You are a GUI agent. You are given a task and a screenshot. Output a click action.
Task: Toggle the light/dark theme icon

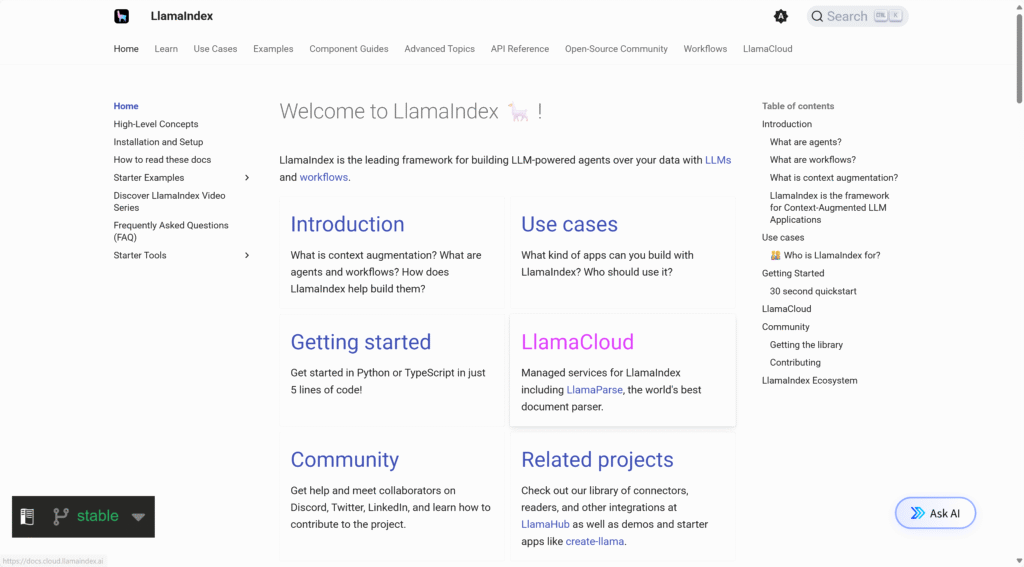pyautogui.click(x=780, y=16)
